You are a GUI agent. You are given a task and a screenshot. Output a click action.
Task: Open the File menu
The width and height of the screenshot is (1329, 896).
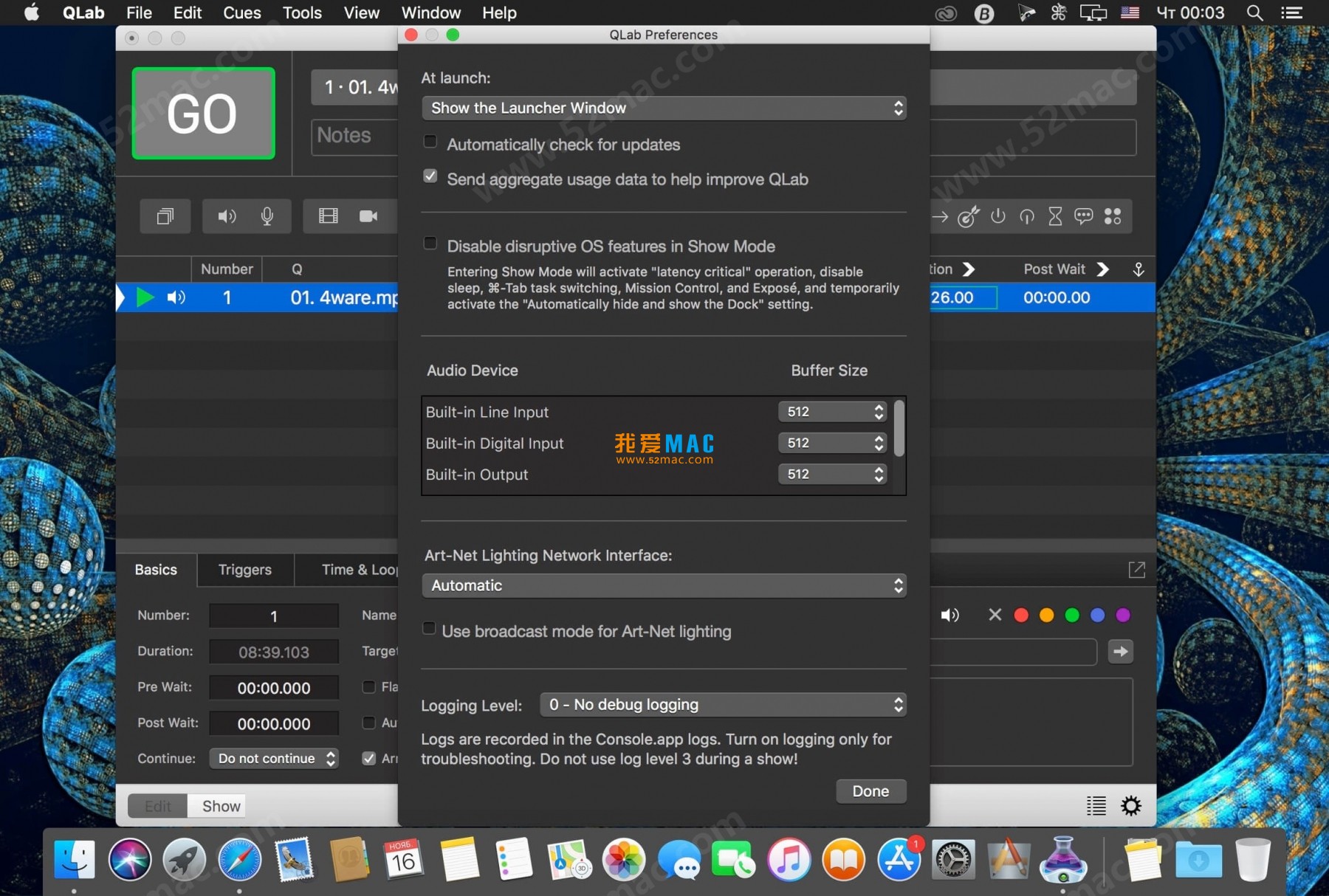click(139, 13)
